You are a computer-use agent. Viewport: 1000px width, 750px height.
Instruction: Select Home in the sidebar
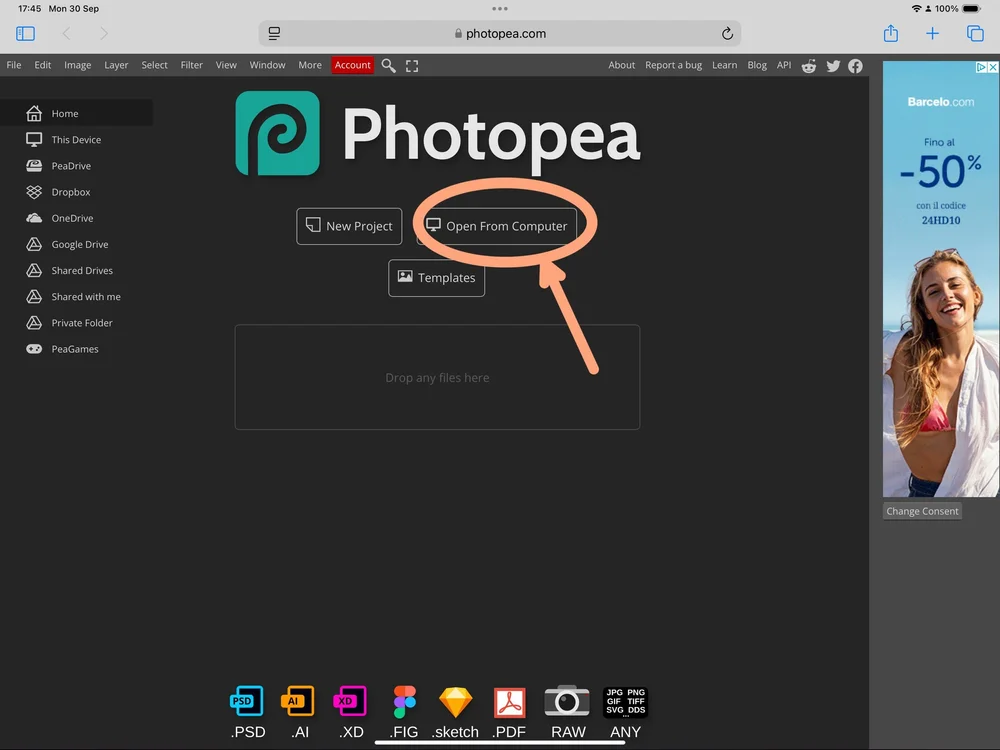pyautogui.click(x=77, y=113)
